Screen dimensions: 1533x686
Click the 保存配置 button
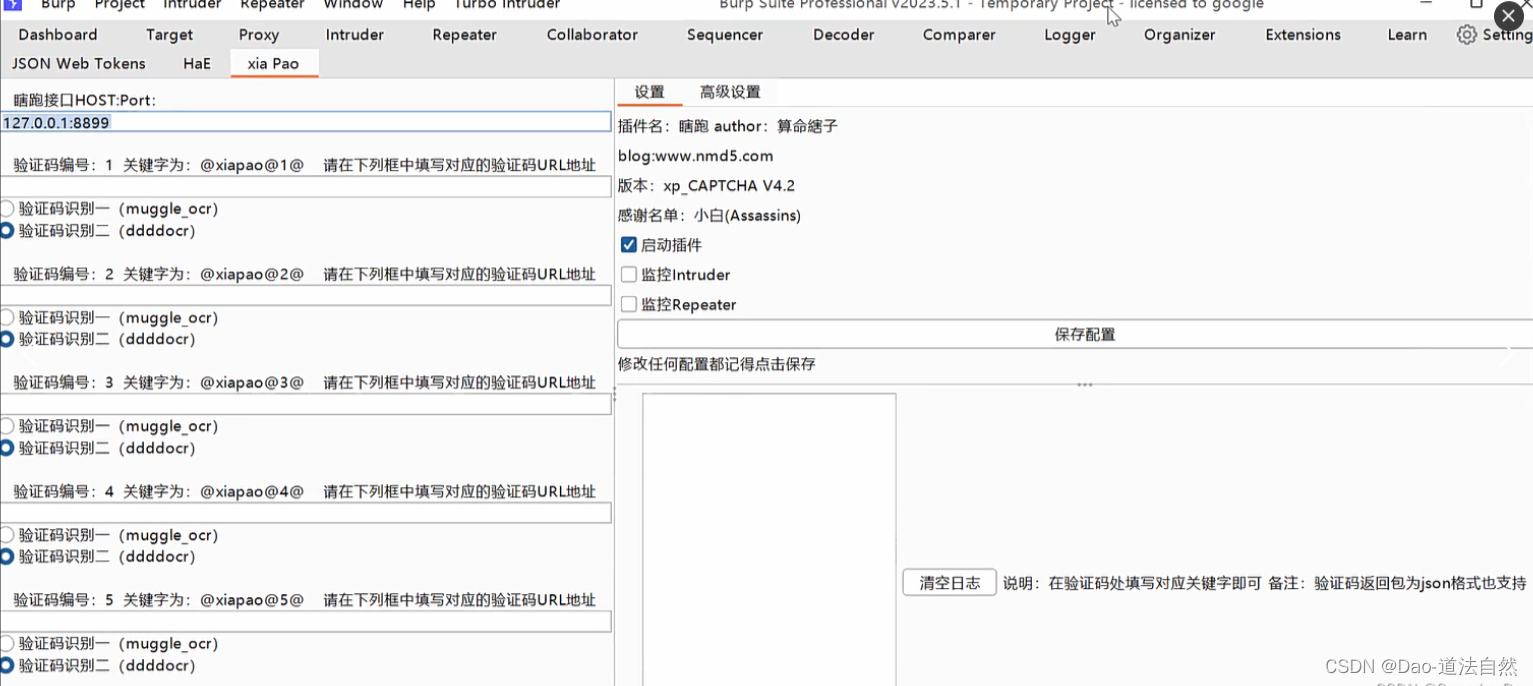[1075, 334]
